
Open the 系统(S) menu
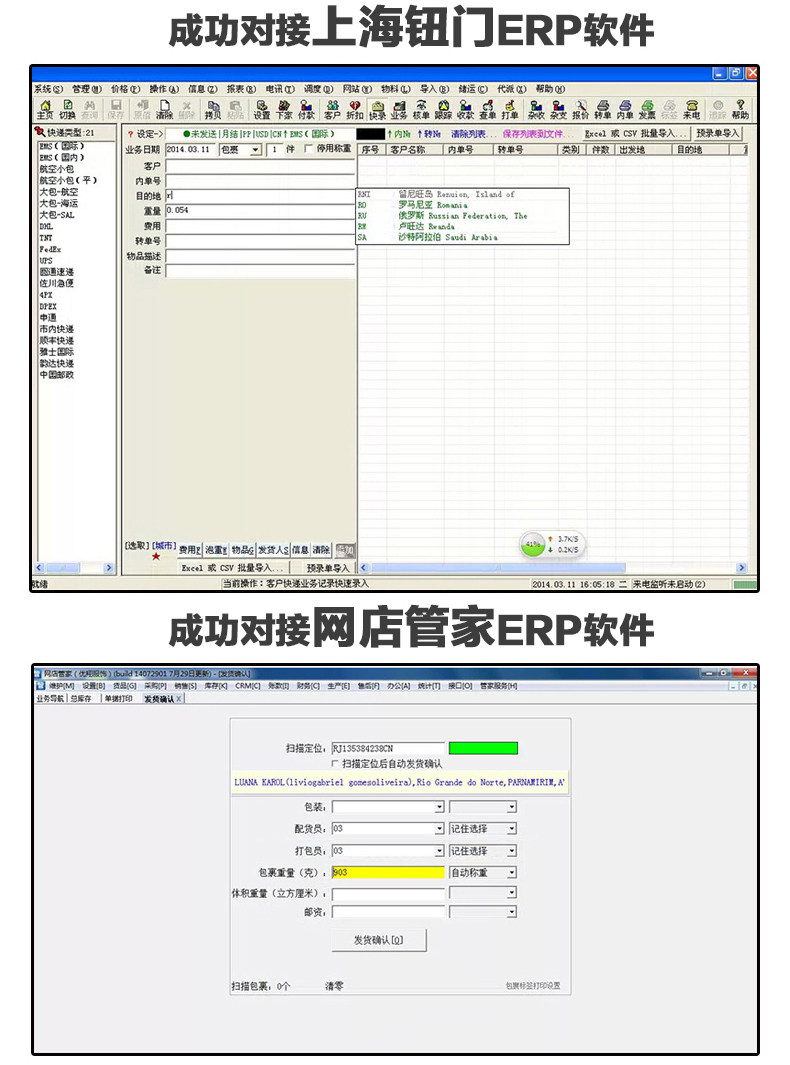click(48, 89)
